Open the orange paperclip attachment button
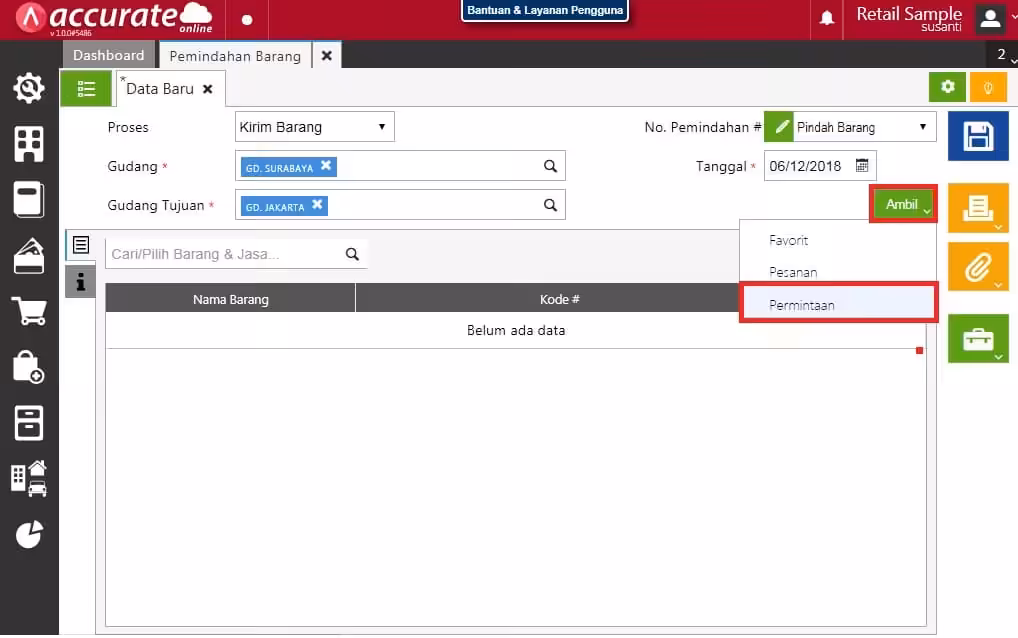The width and height of the screenshot is (1018, 638). point(978,267)
